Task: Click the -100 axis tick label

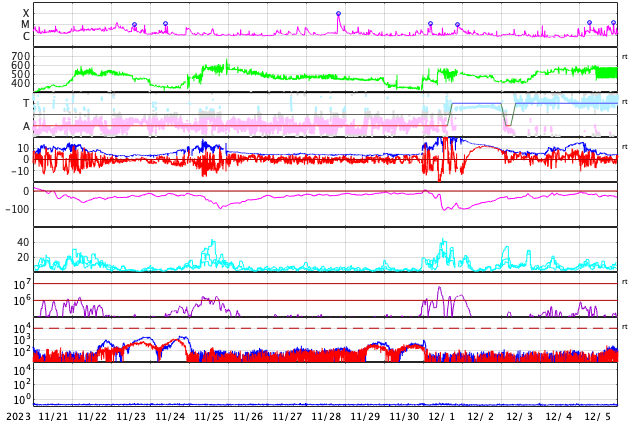Action: 17,209
